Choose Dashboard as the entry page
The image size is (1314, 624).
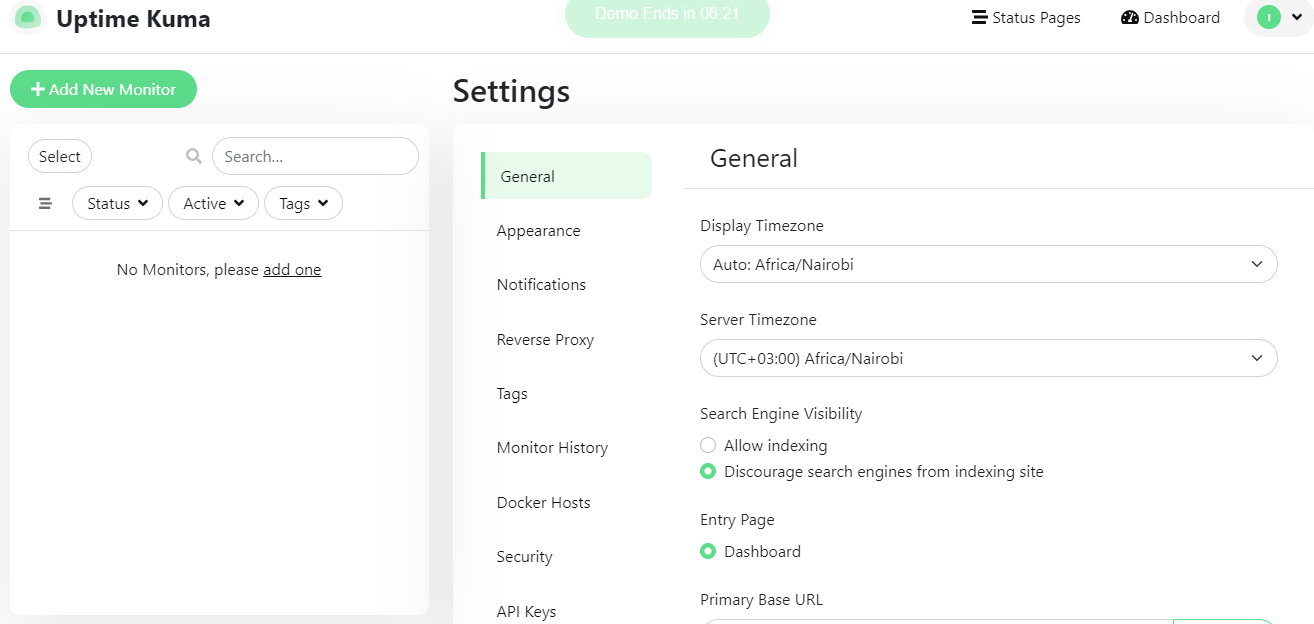[708, 551]
